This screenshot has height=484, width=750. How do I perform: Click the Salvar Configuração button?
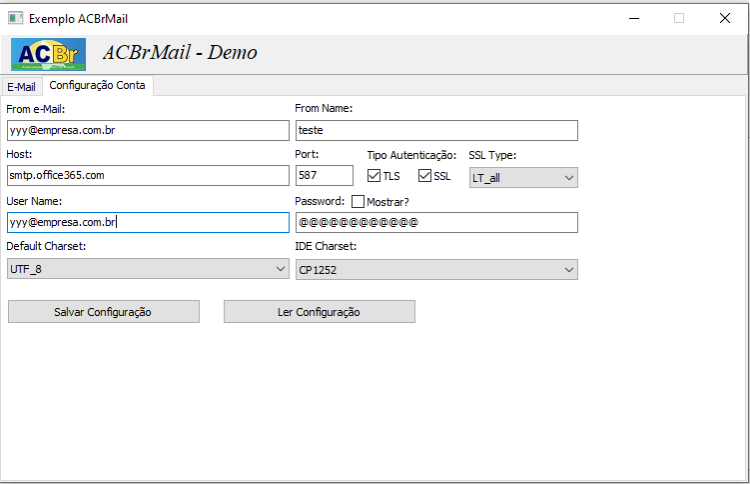(104, 312)
